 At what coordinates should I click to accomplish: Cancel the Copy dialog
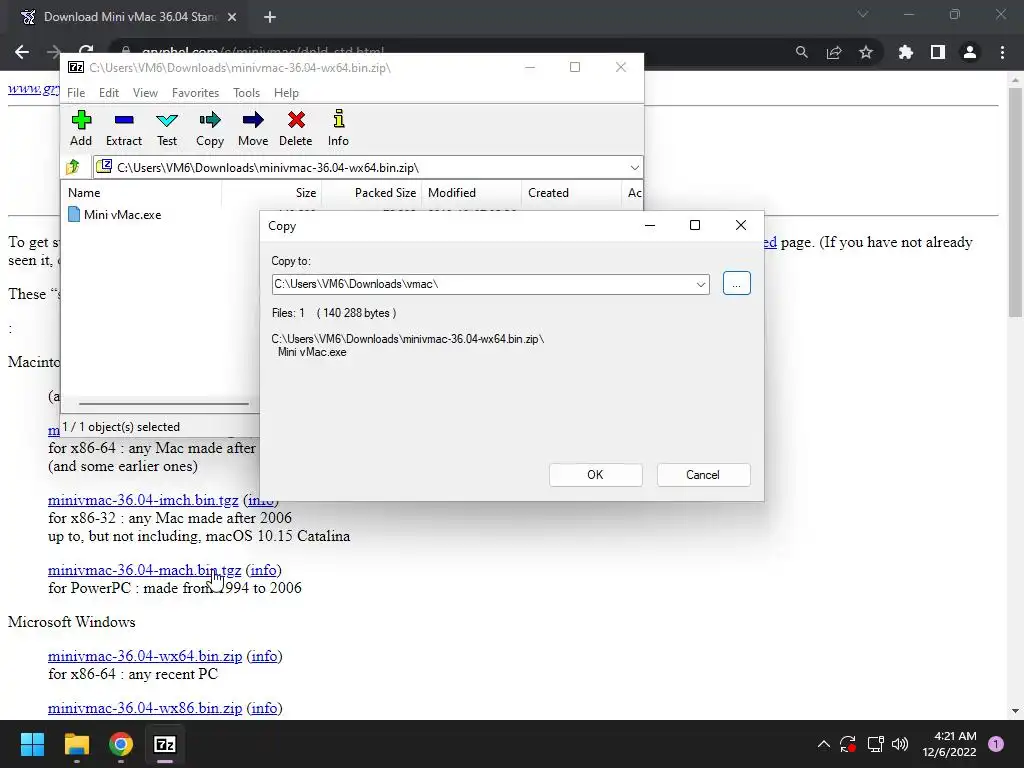(703, 475)
